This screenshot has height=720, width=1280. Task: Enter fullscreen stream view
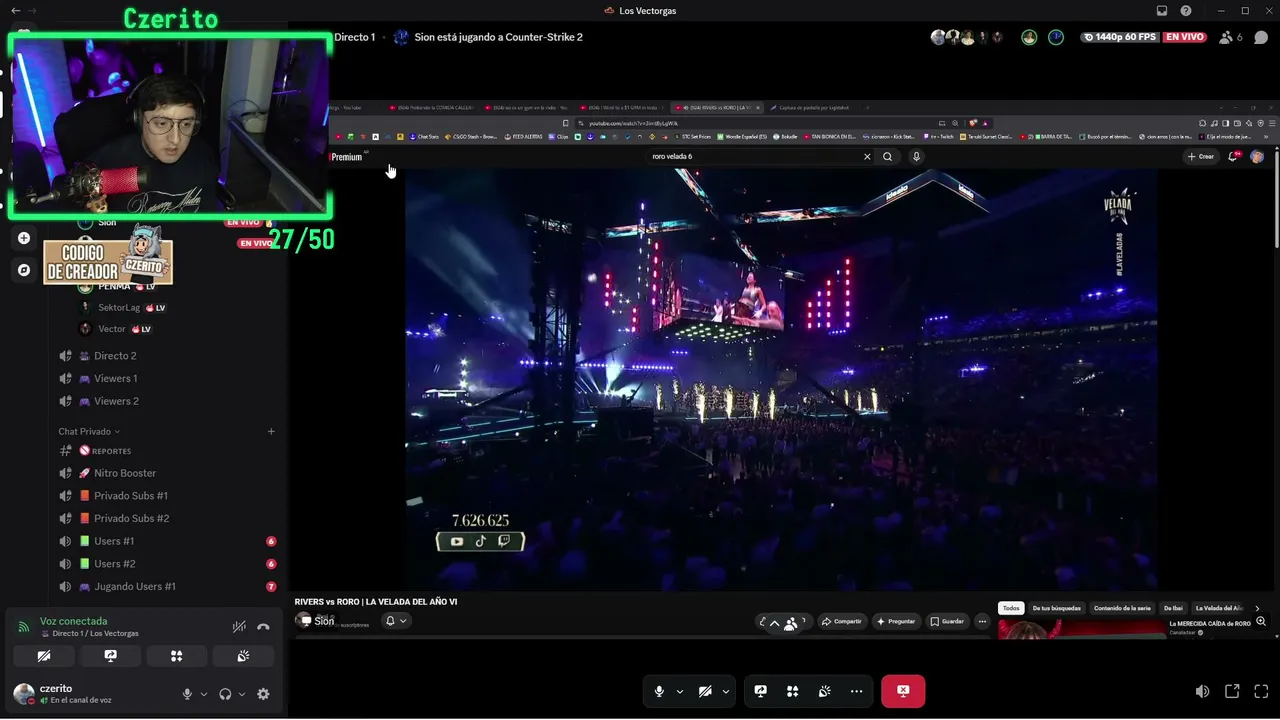click(1261, 691)
